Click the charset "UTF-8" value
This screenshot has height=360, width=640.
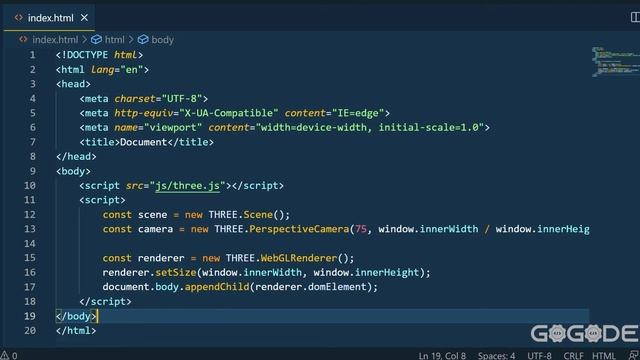182,98
